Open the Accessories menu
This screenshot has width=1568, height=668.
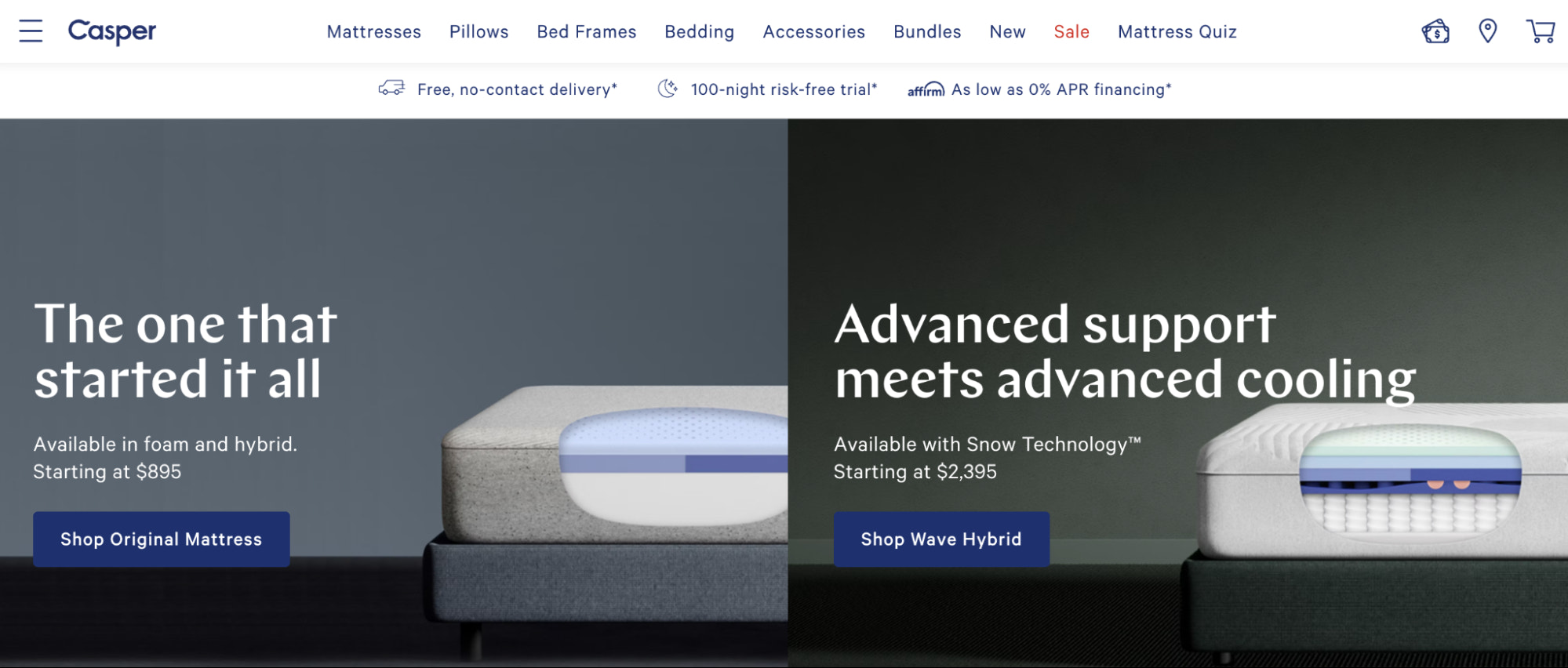(x=814, y=32)
